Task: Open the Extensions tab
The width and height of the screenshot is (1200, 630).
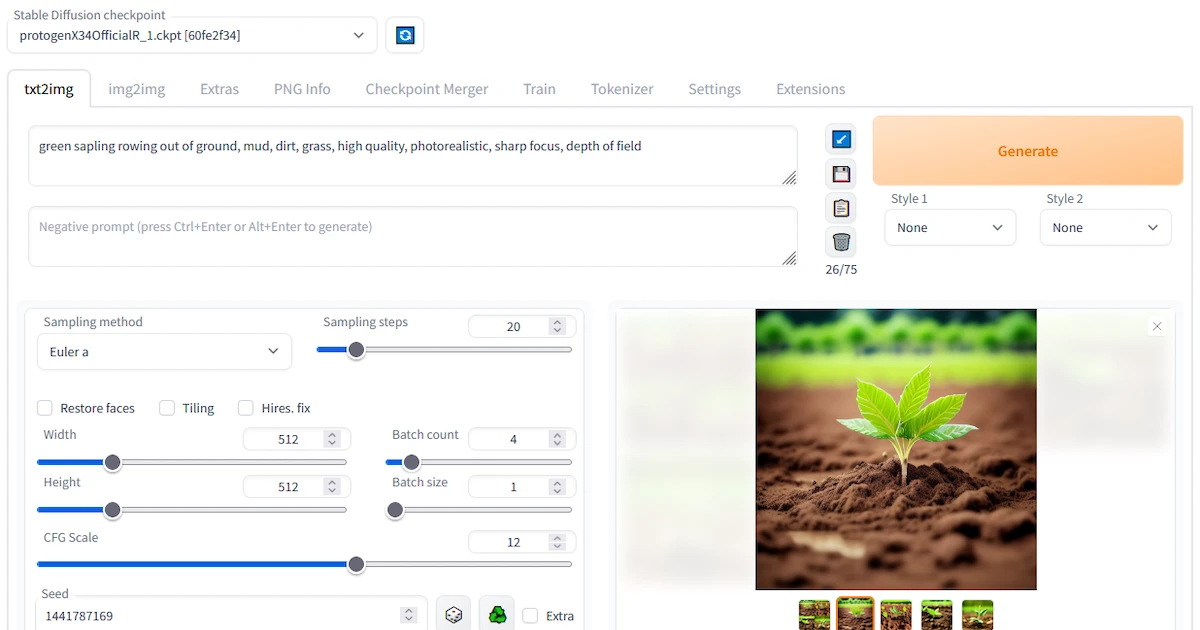Action: [810, 89]
